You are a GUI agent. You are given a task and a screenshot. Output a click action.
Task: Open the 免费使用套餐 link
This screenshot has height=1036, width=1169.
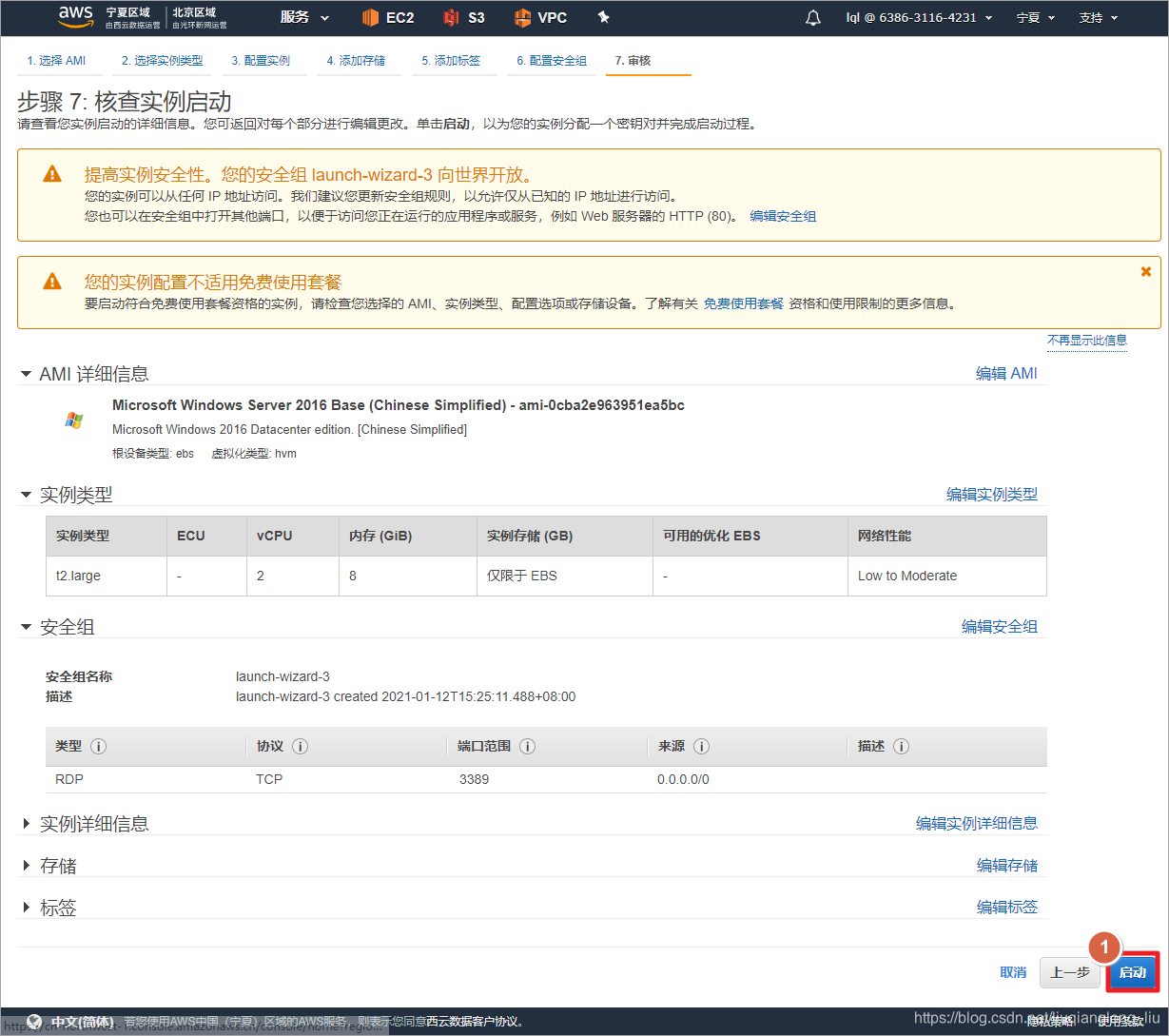pos(743,303)
